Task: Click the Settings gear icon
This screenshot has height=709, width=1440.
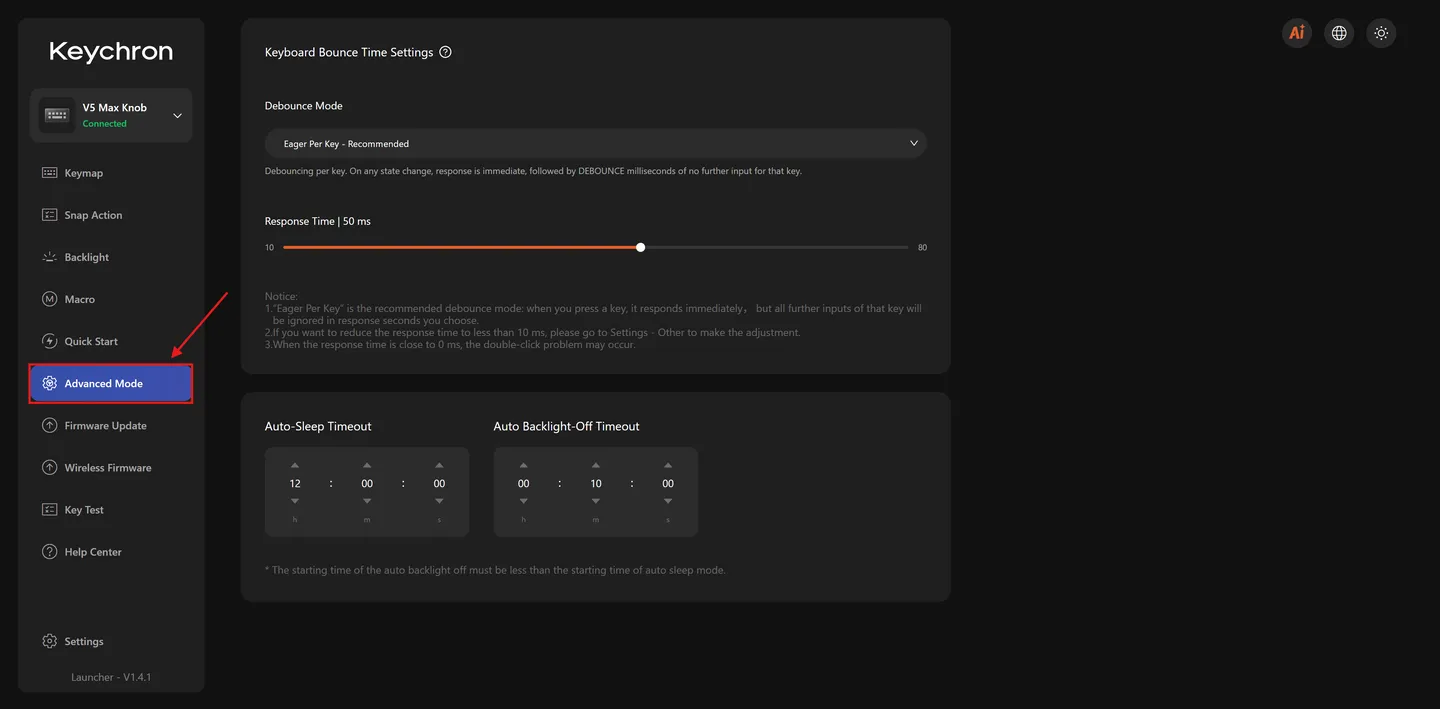Action: 49,641
